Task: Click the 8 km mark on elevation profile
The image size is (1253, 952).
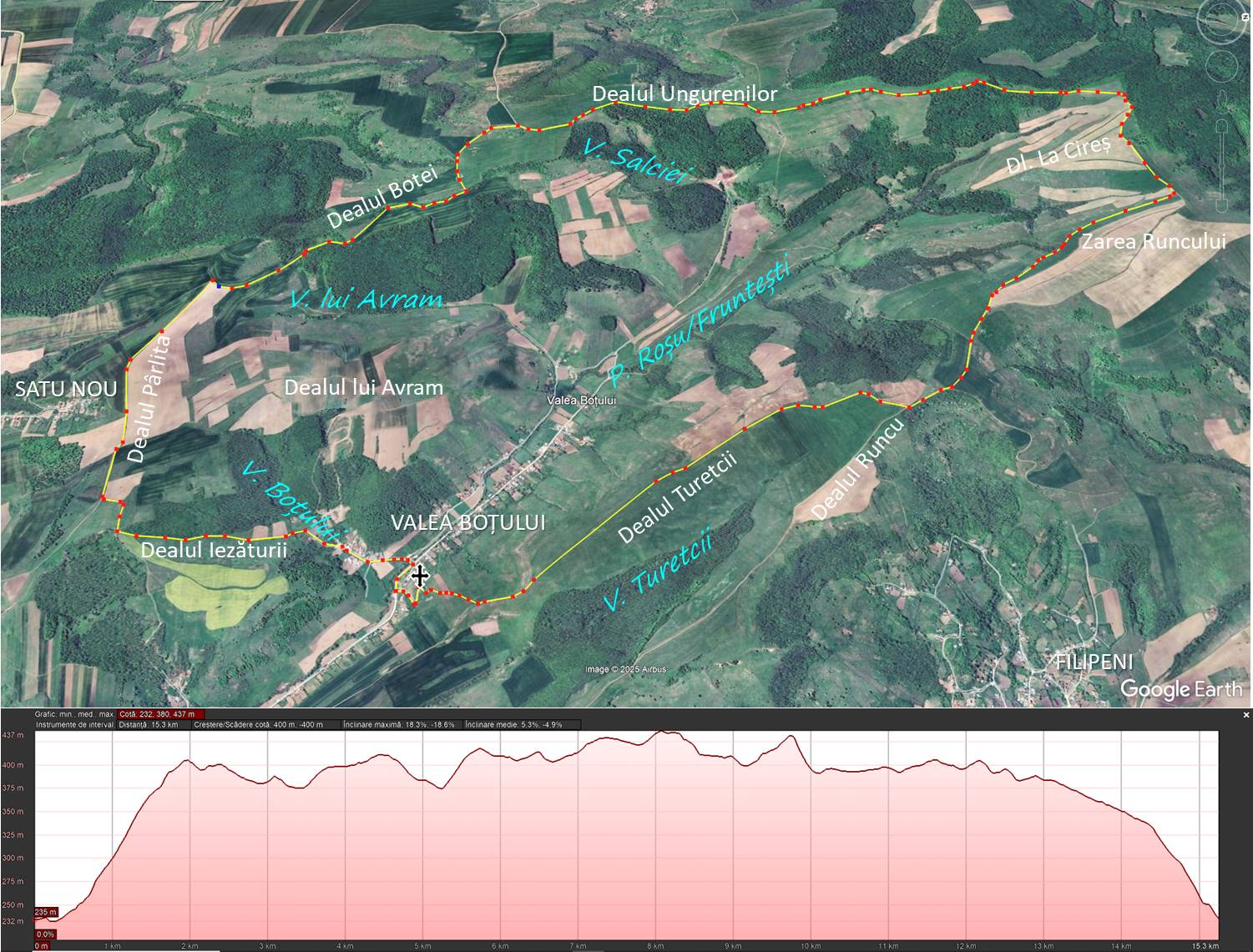Action: click(656, 945)
